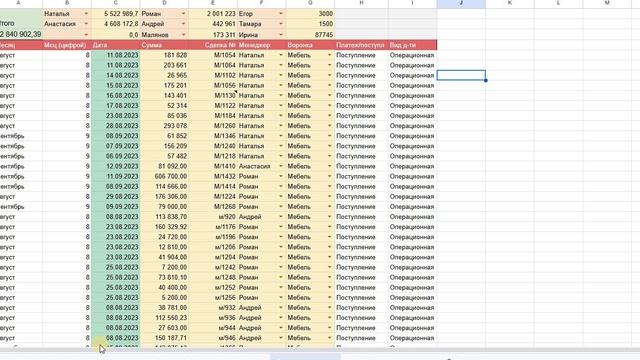Click the Воронка header cell
Image resolution: width=640 pixels, height=360 pixels.
click(310, 45)
